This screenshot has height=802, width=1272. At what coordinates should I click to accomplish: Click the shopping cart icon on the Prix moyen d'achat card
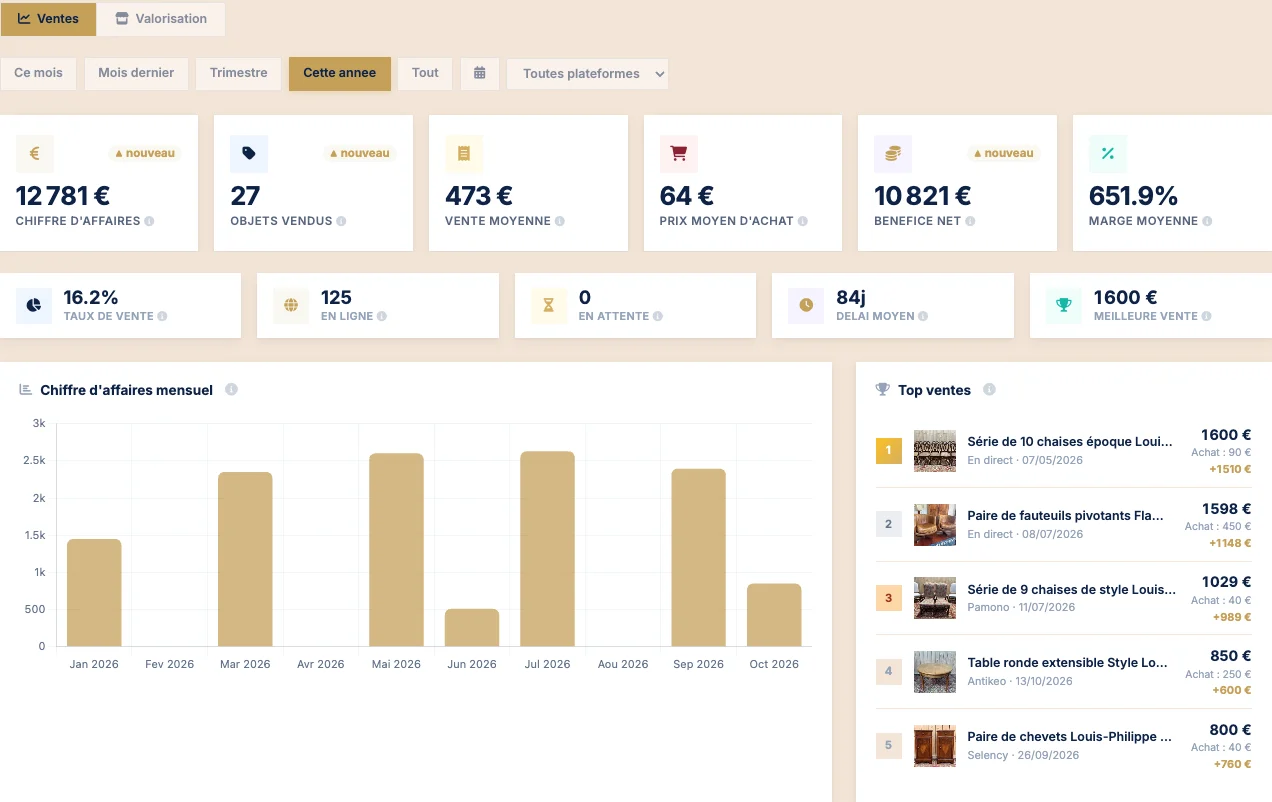click(679, 154)
